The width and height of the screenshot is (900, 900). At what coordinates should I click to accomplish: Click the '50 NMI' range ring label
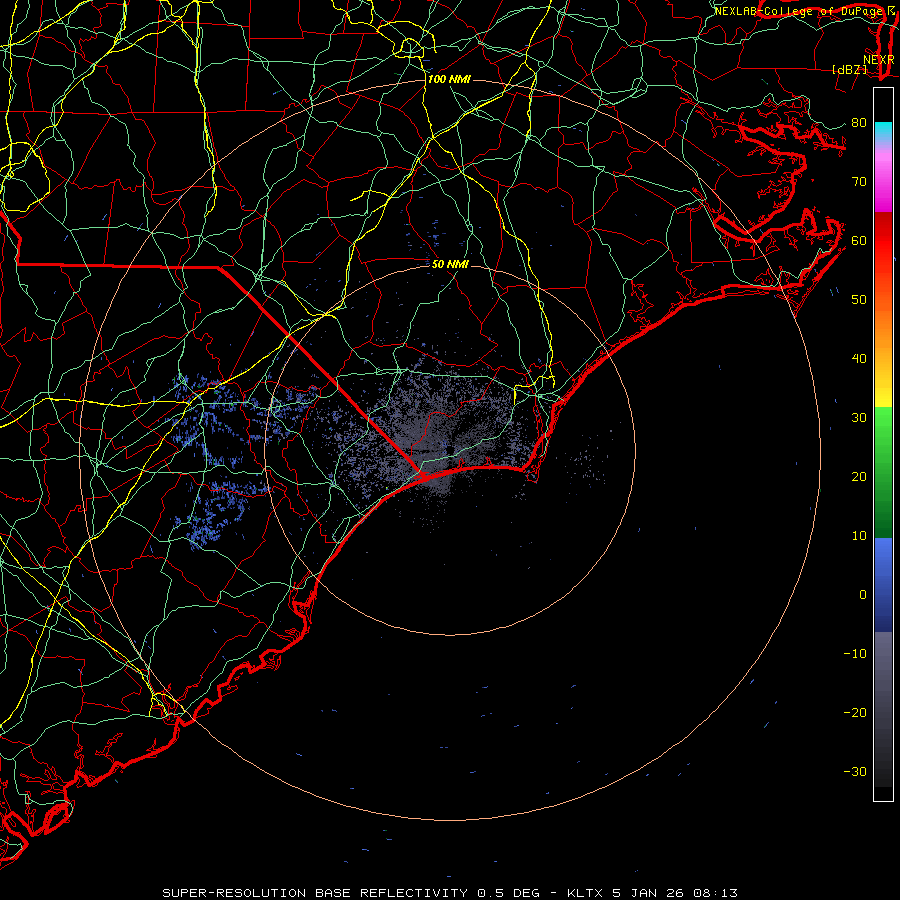point(450,265)
